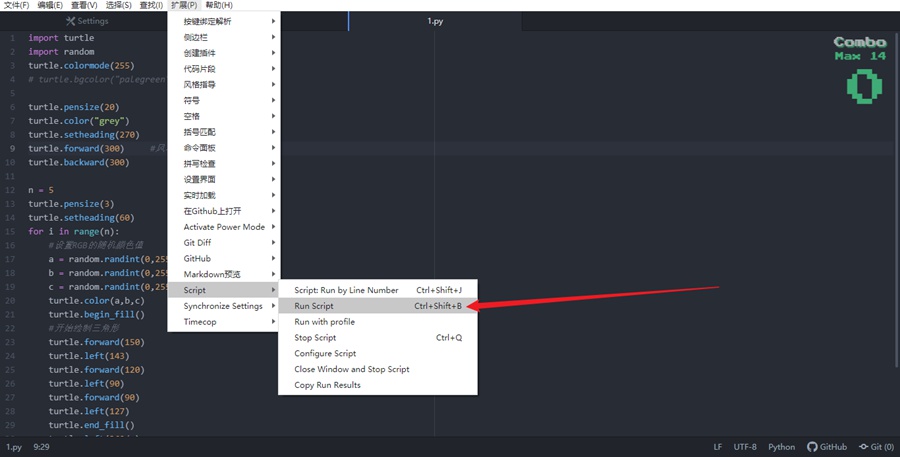Choose Run with profile
This screenshot has height=457, width=900.
(324, 322)
